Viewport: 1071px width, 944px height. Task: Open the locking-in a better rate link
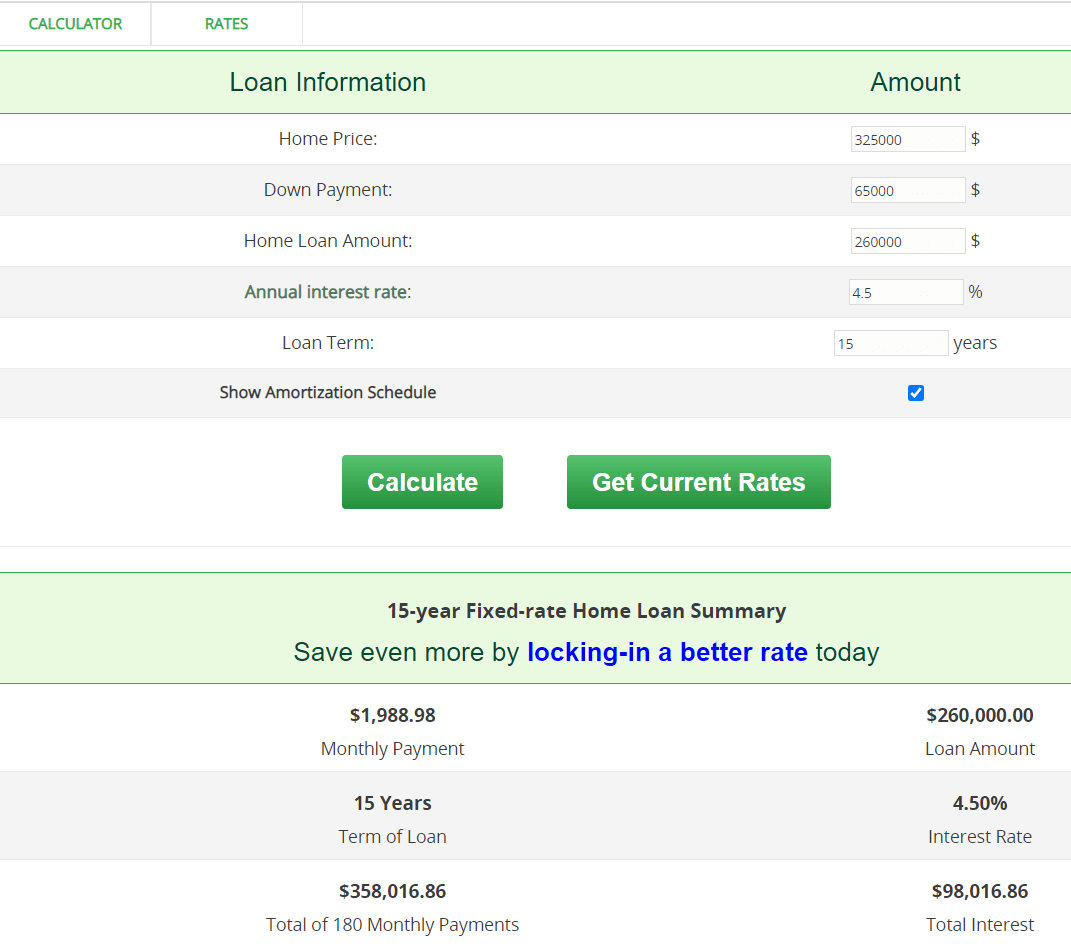point(667,652)
